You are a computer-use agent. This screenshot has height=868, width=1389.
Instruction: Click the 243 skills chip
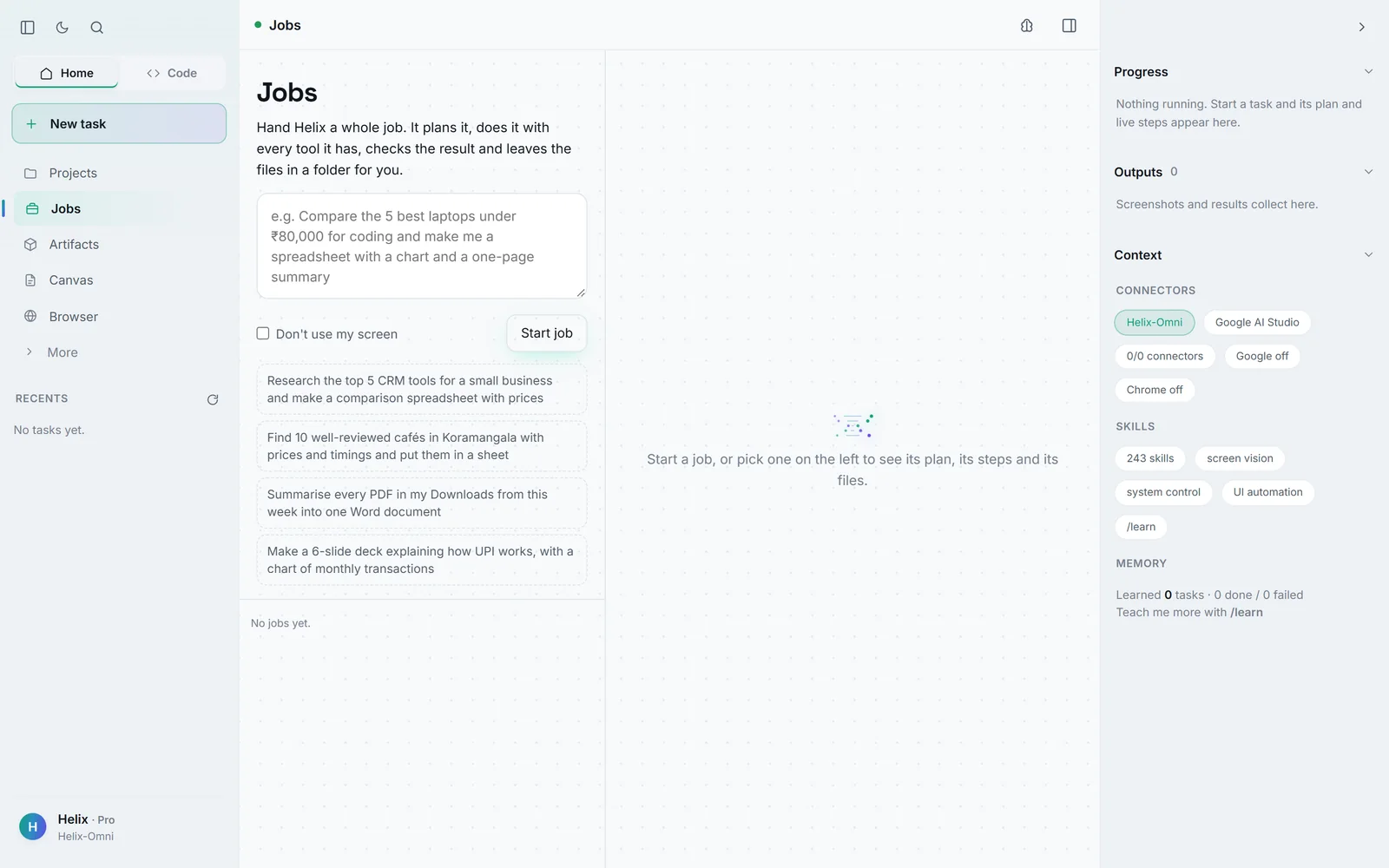[x=1149, y=458]
